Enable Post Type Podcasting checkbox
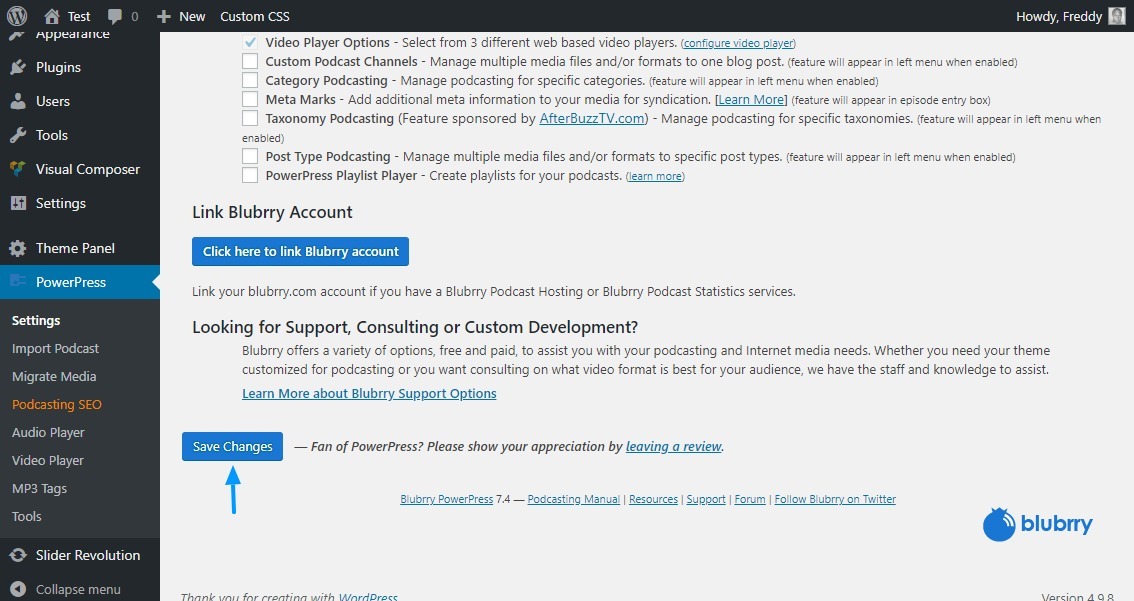1134x601 pixels. [250, 156]
